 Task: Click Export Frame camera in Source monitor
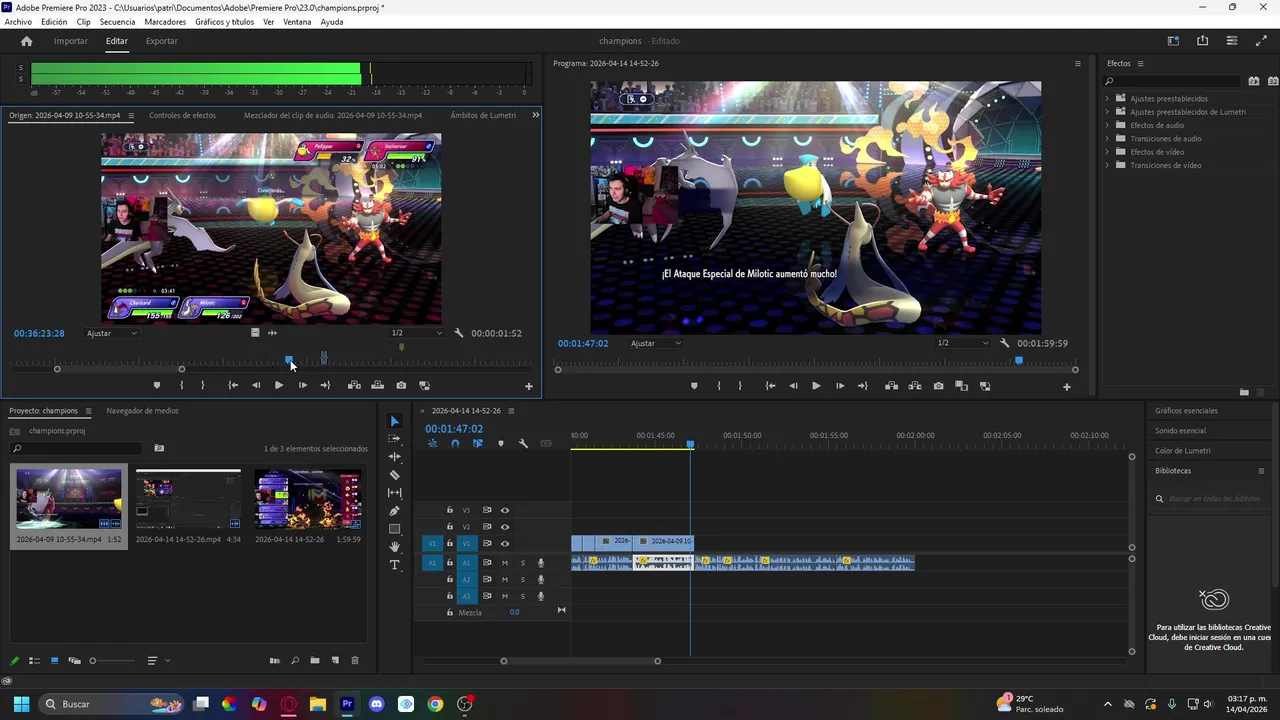(401, 385)
